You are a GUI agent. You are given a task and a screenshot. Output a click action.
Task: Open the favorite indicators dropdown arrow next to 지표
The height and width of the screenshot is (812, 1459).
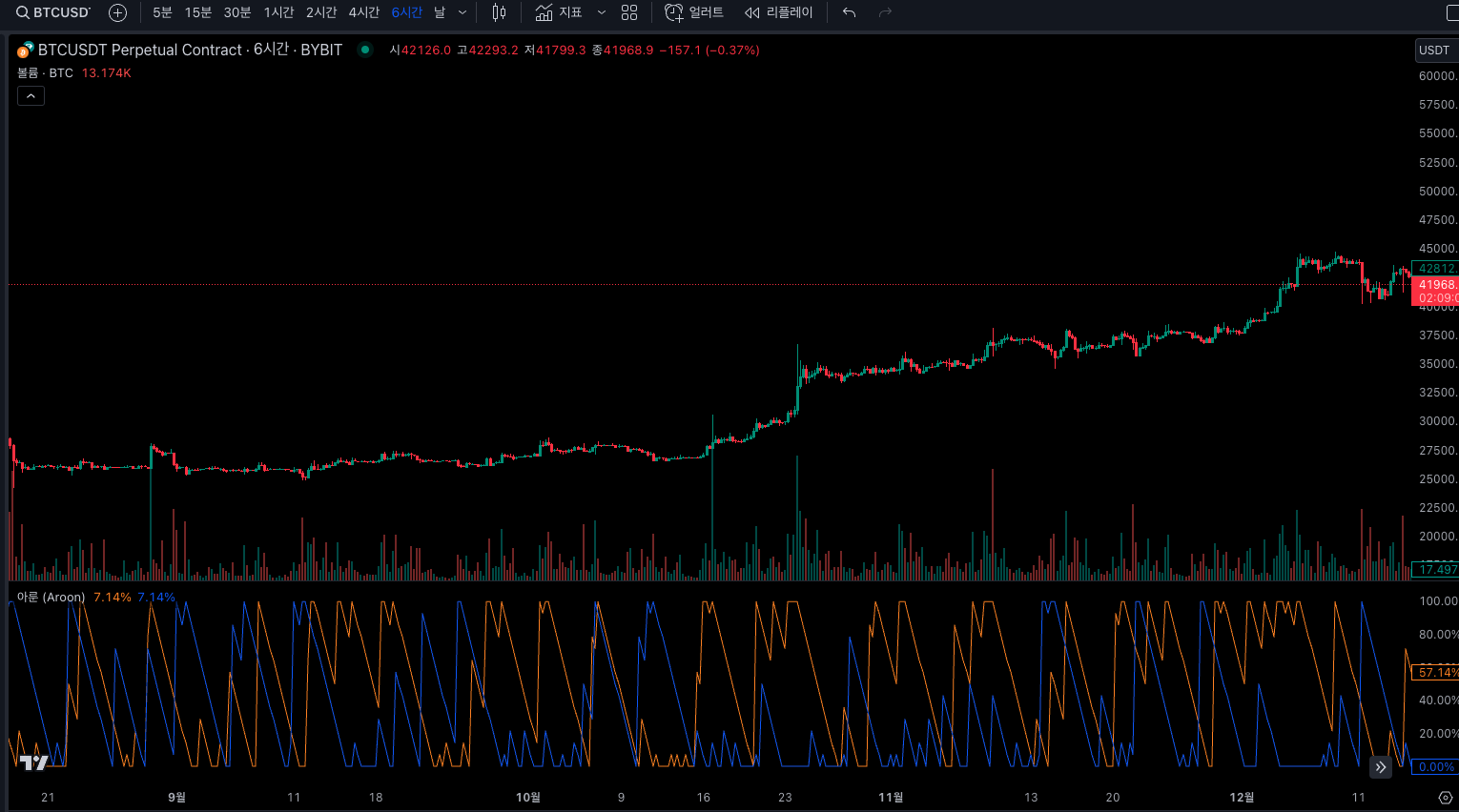pyautogui.click(x=601, y=12)
